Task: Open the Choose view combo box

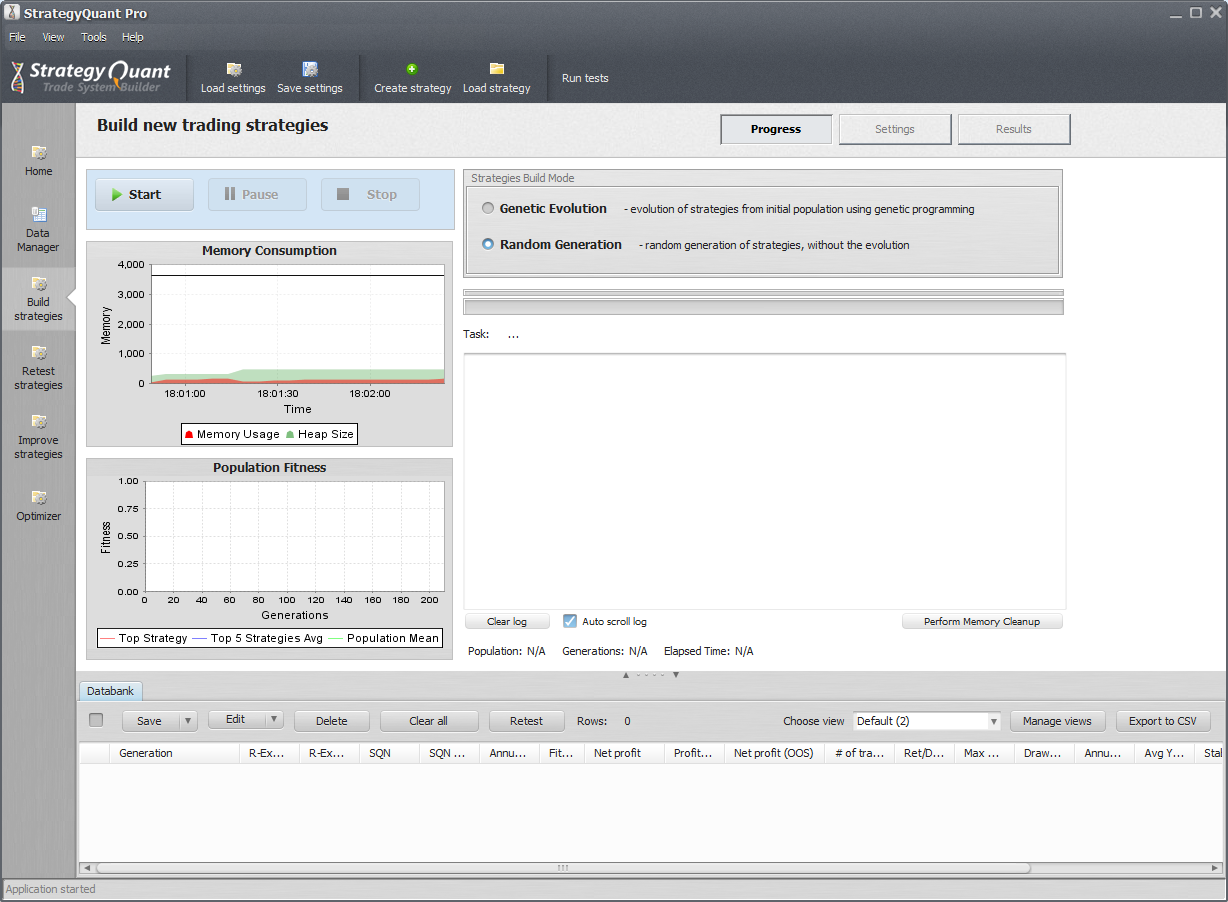Action: click(926, 721)
